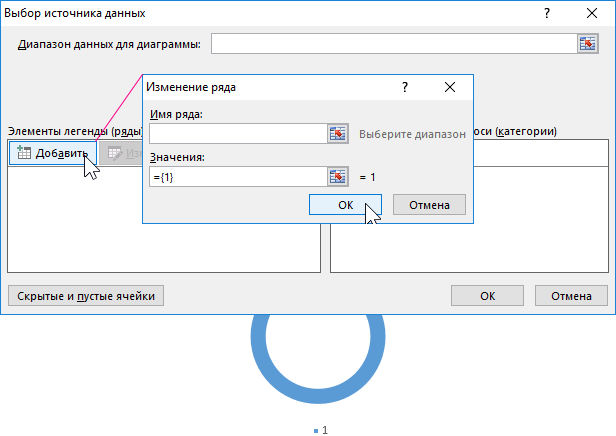Screen dimensions: 616x436
Task: Open Скрытые и пустые ячейки settings
Action: point(85,296)
